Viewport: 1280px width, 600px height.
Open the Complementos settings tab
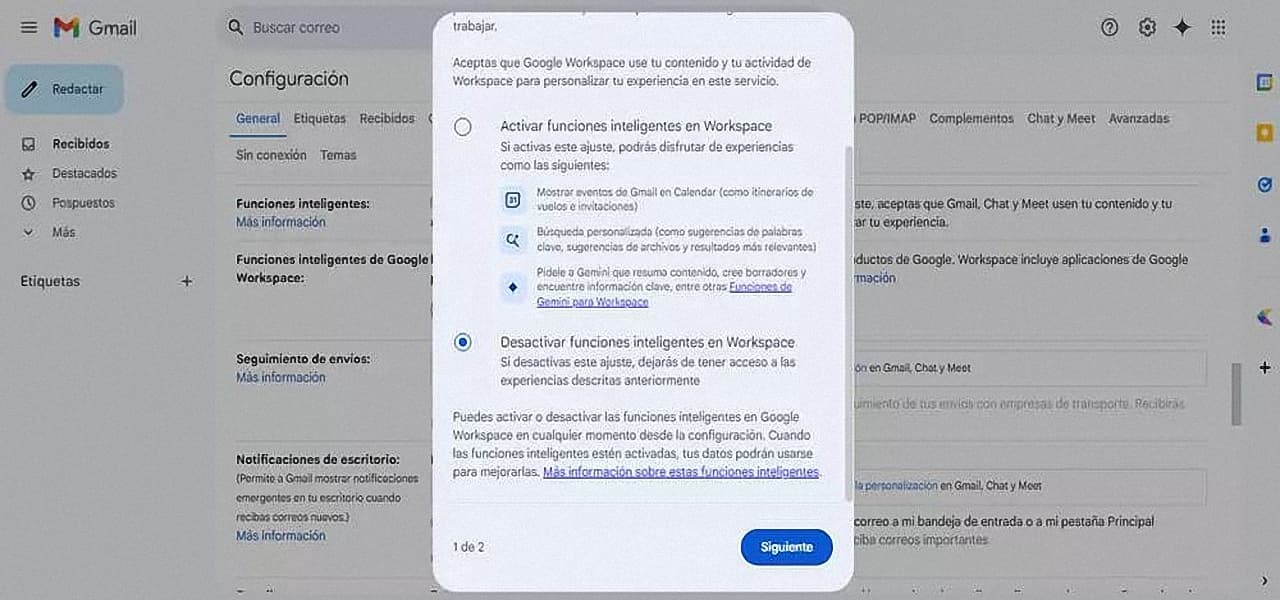point(971,118)
